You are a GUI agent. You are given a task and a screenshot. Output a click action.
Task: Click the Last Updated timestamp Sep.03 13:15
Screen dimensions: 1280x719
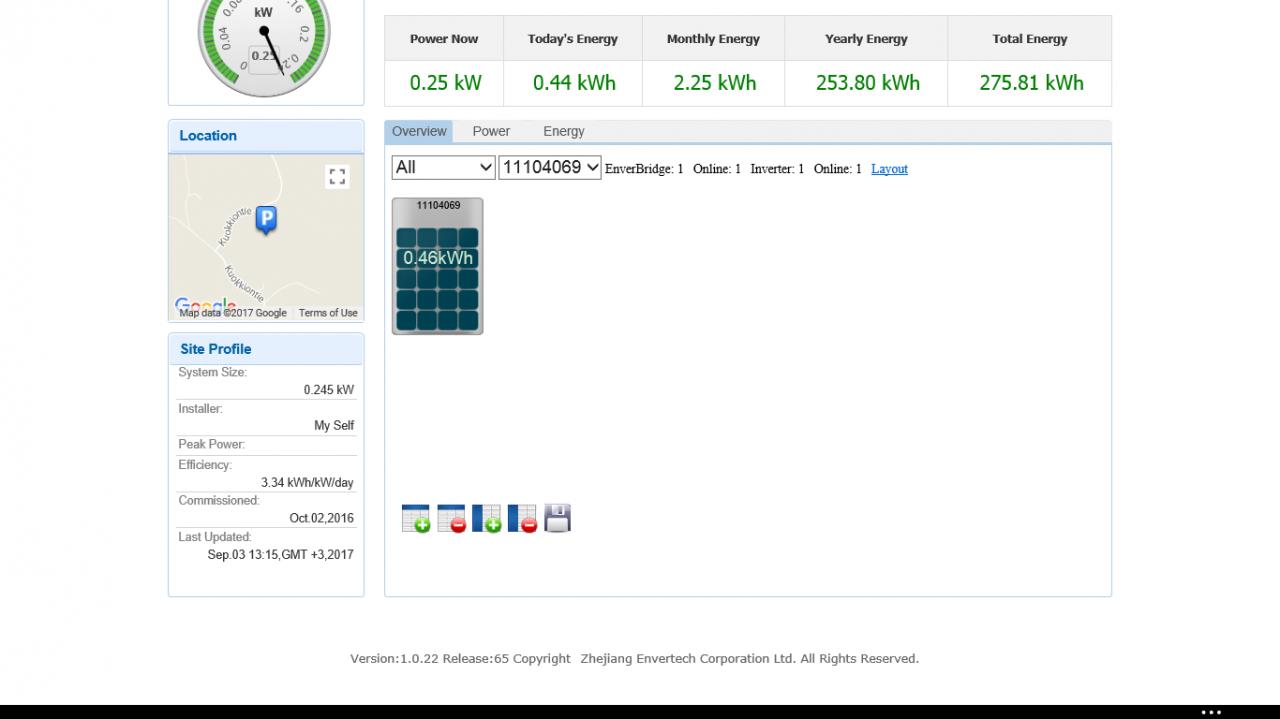click(x=280, y=555)
